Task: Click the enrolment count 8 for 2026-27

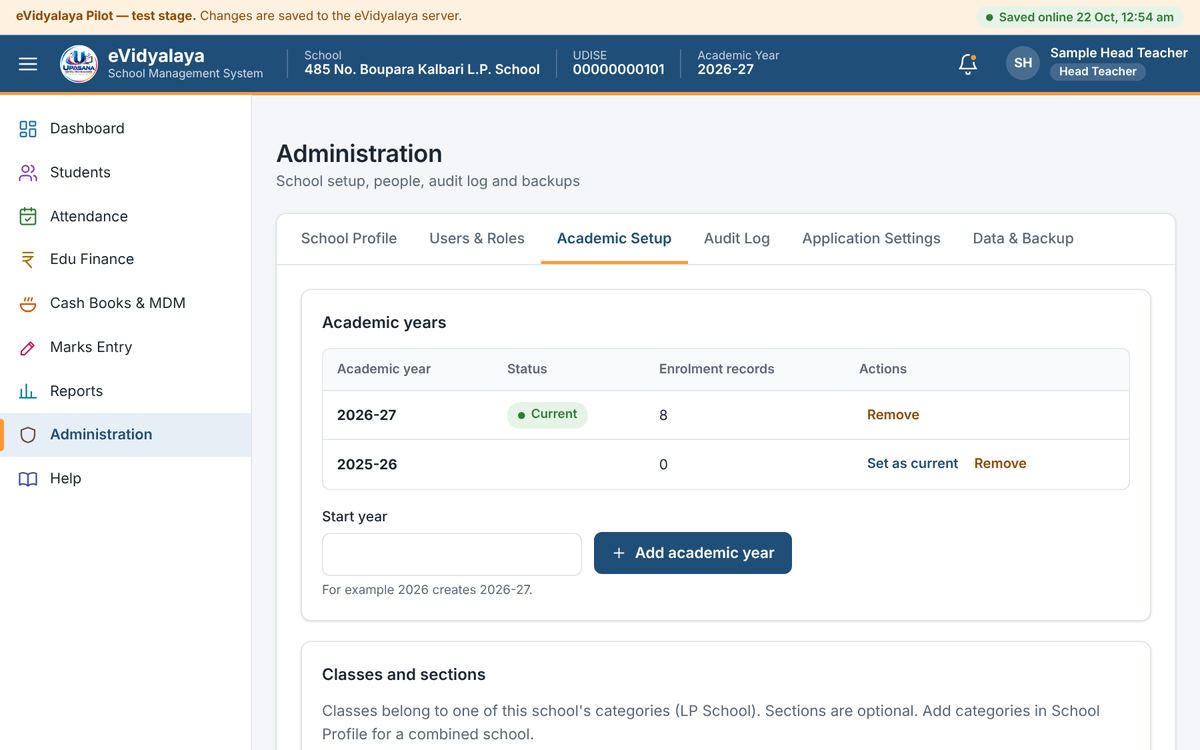Action: pos(663,415)
